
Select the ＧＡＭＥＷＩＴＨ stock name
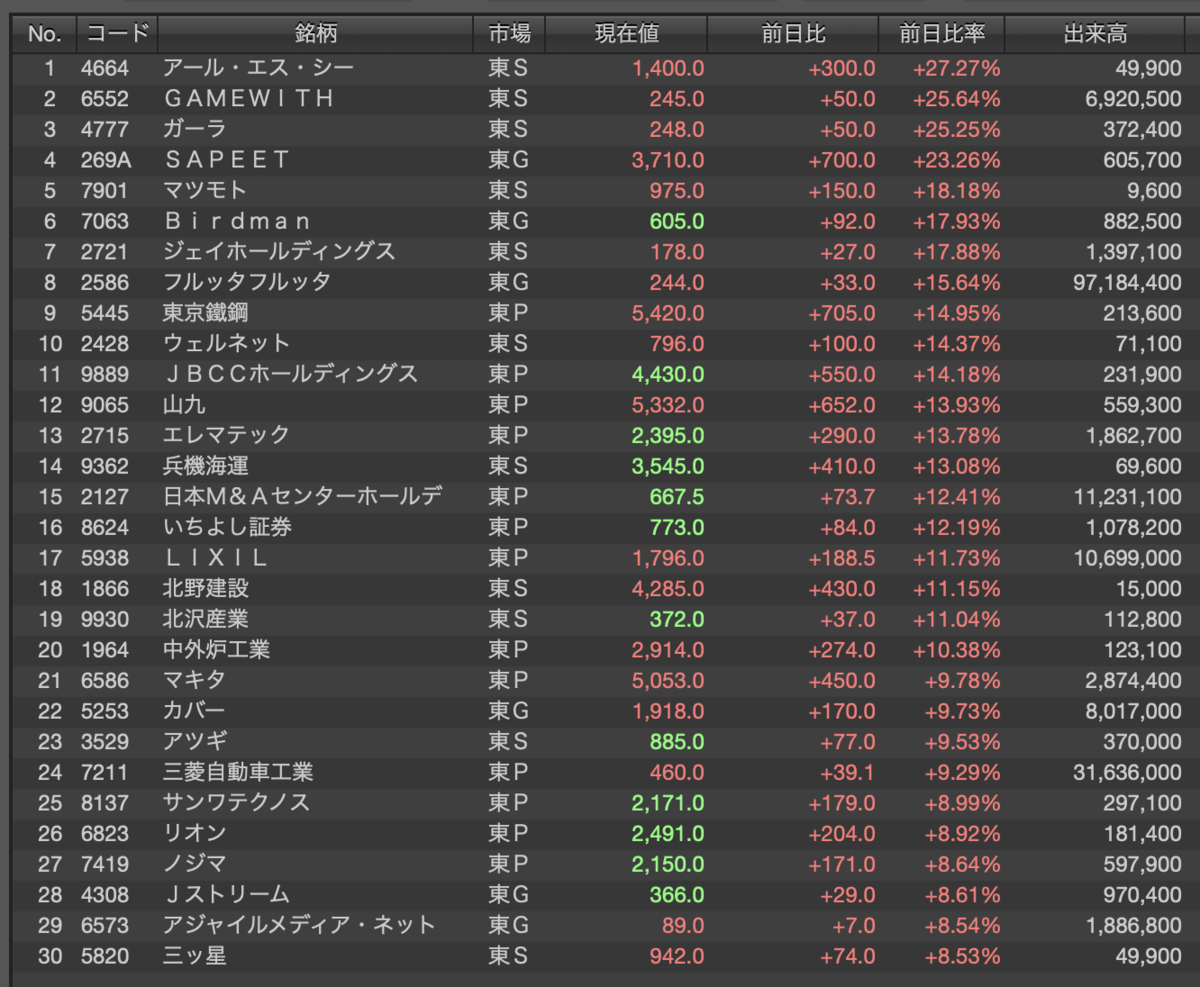tap(248, 99)
